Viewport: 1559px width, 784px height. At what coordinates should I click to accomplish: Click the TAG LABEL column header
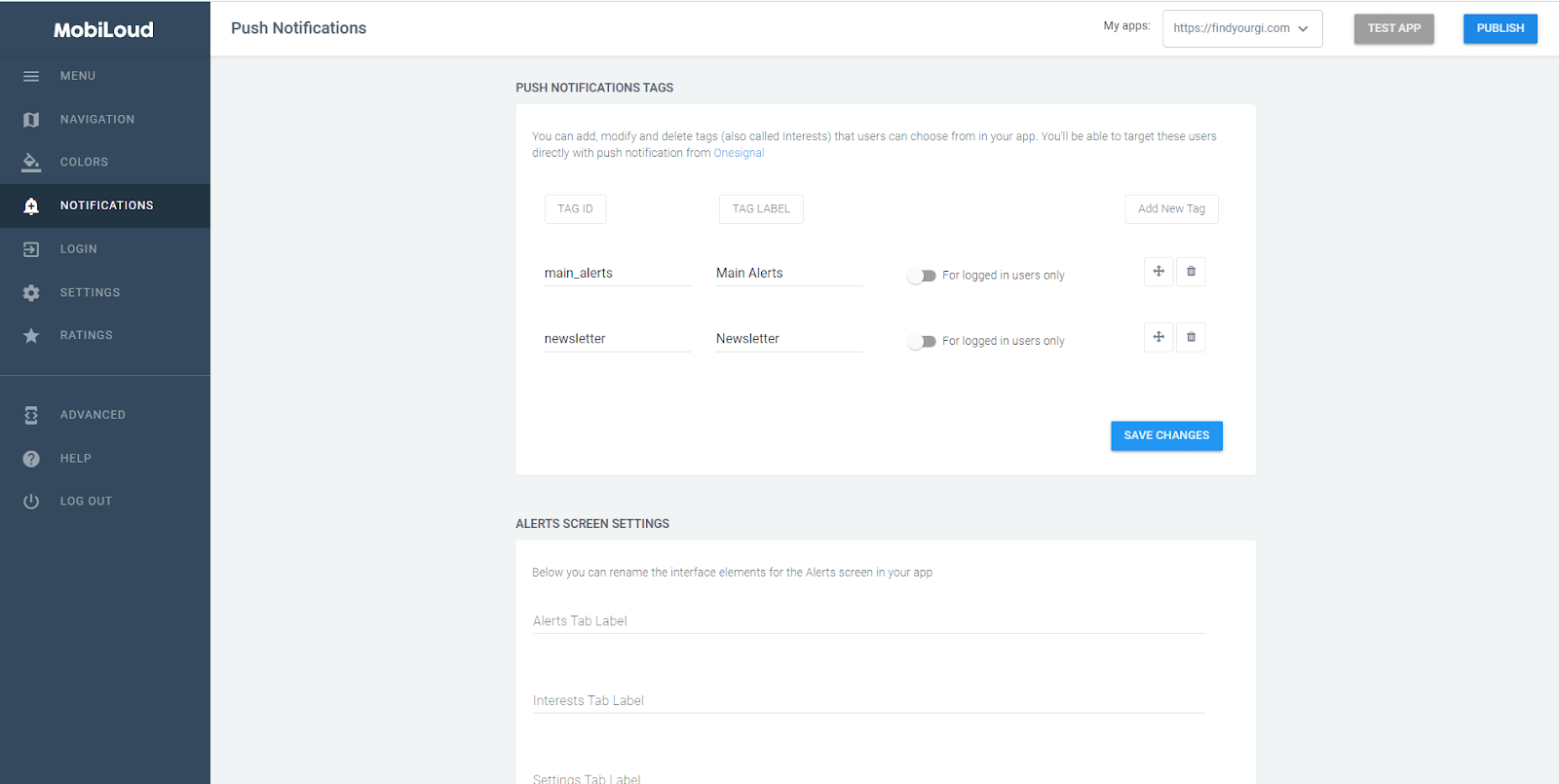click(761, 209)
